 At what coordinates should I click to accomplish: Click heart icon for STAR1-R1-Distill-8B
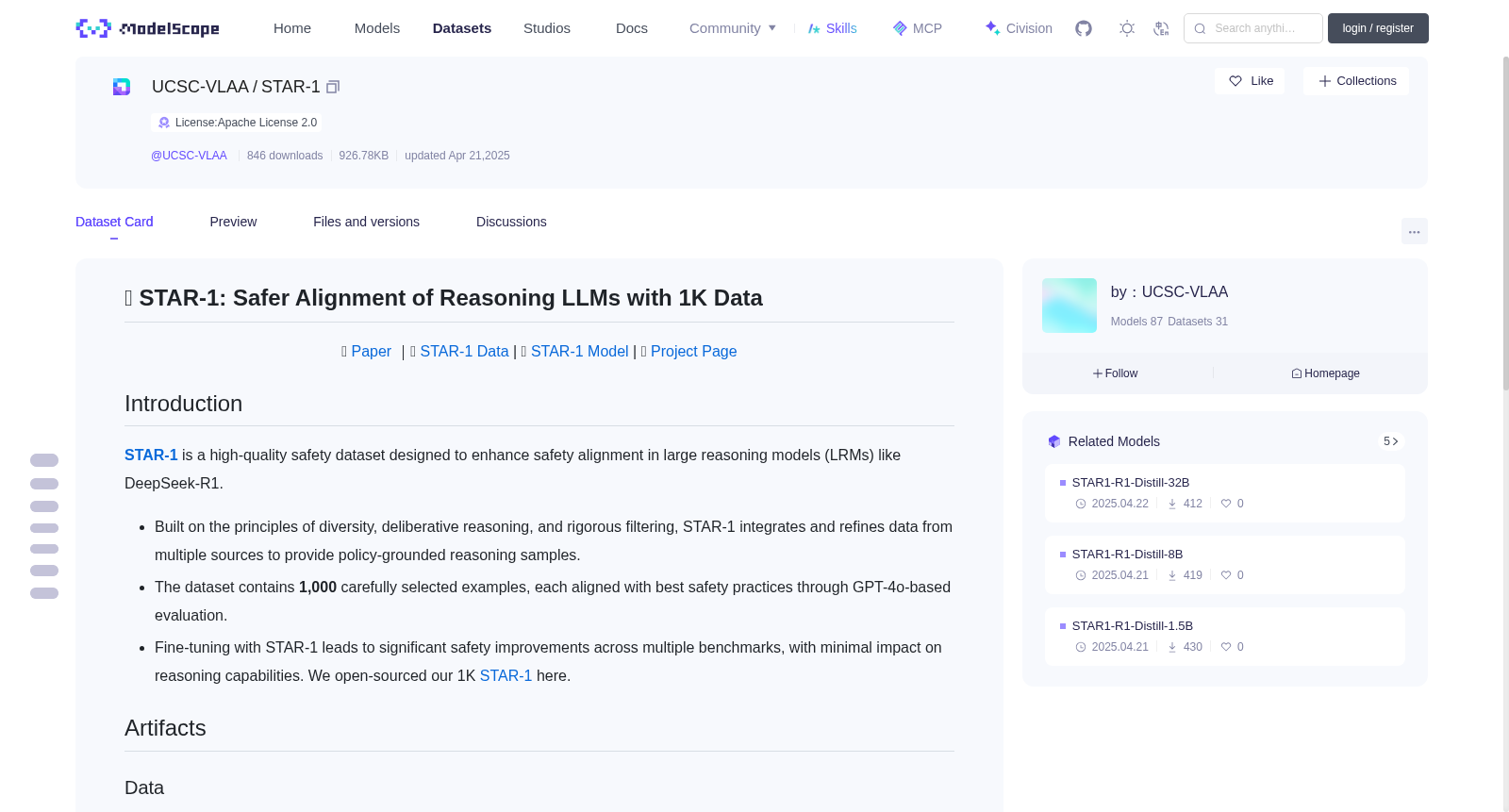(1226, 575)
